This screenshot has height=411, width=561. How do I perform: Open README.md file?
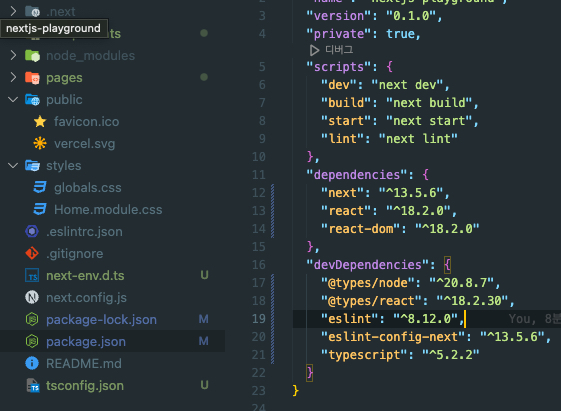[x=84, y=363]
